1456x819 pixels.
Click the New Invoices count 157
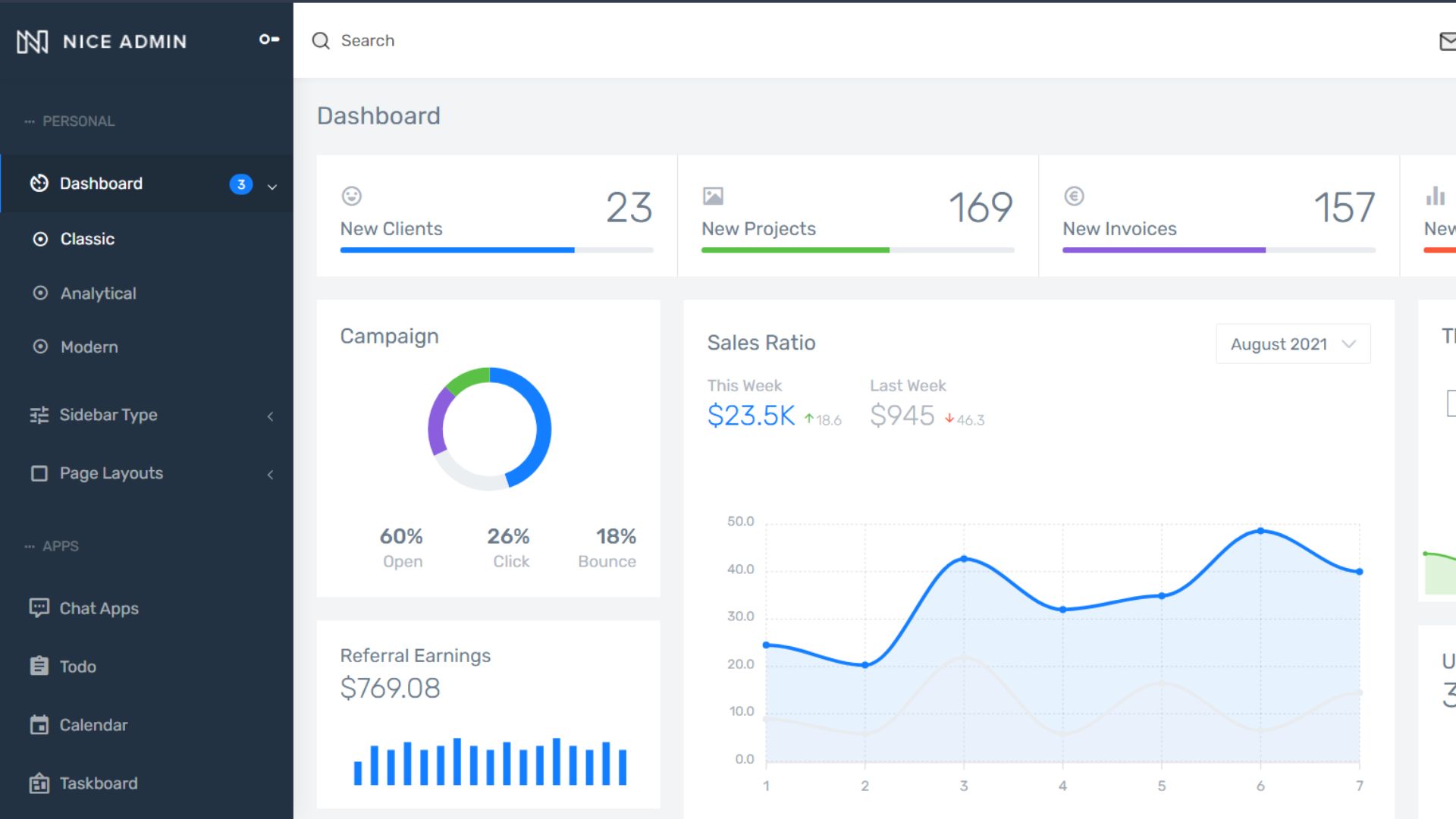coord(1345,208)
